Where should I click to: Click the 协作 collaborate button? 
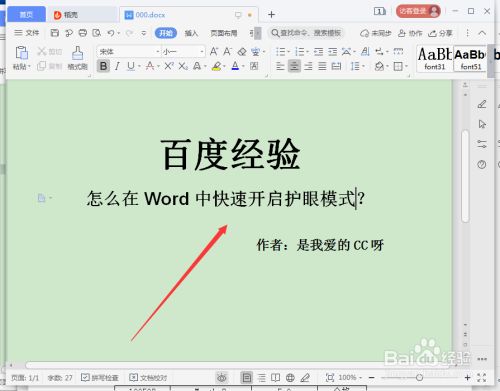[410, 33]
